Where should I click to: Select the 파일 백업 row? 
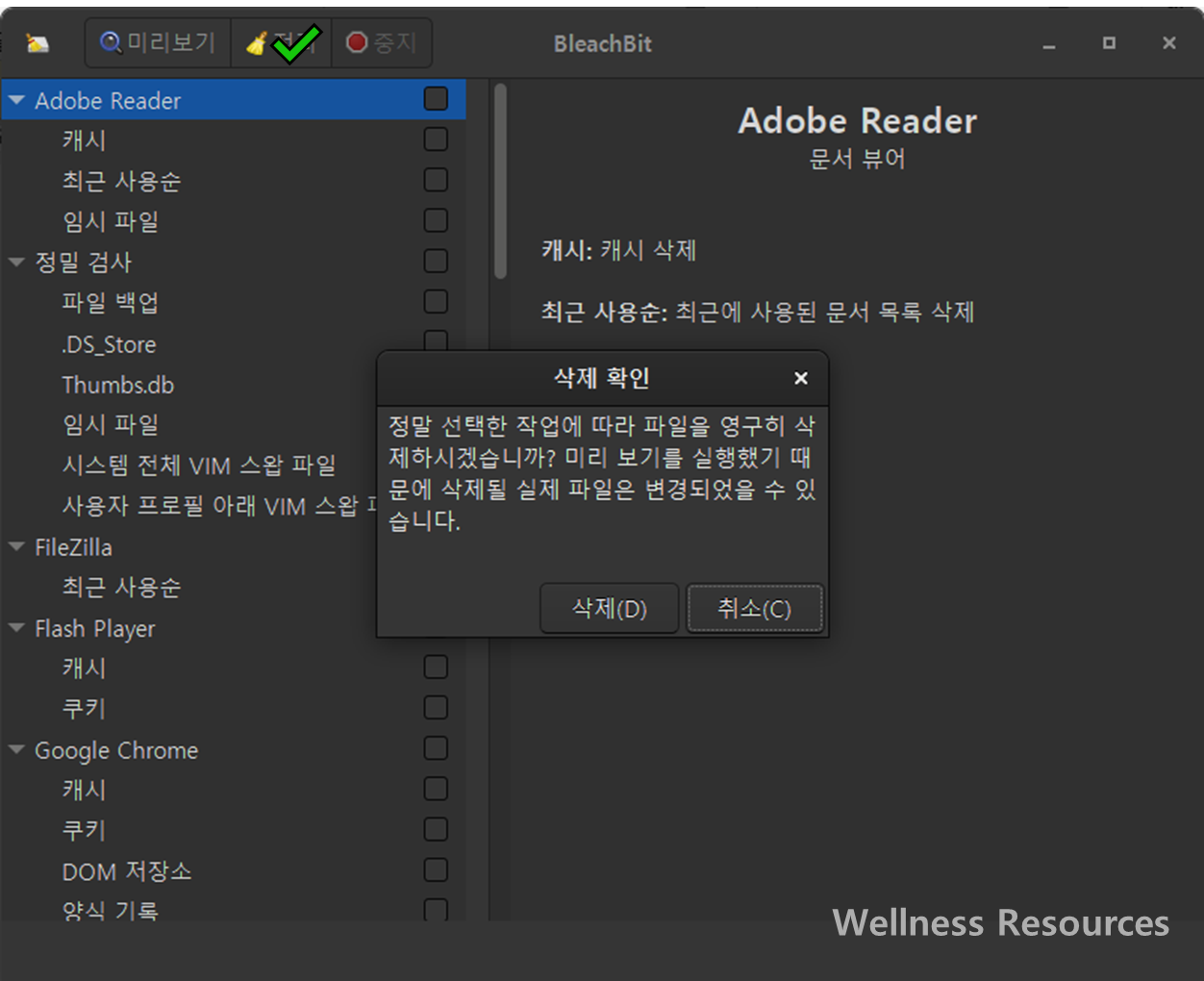click(x=234, y=302)
